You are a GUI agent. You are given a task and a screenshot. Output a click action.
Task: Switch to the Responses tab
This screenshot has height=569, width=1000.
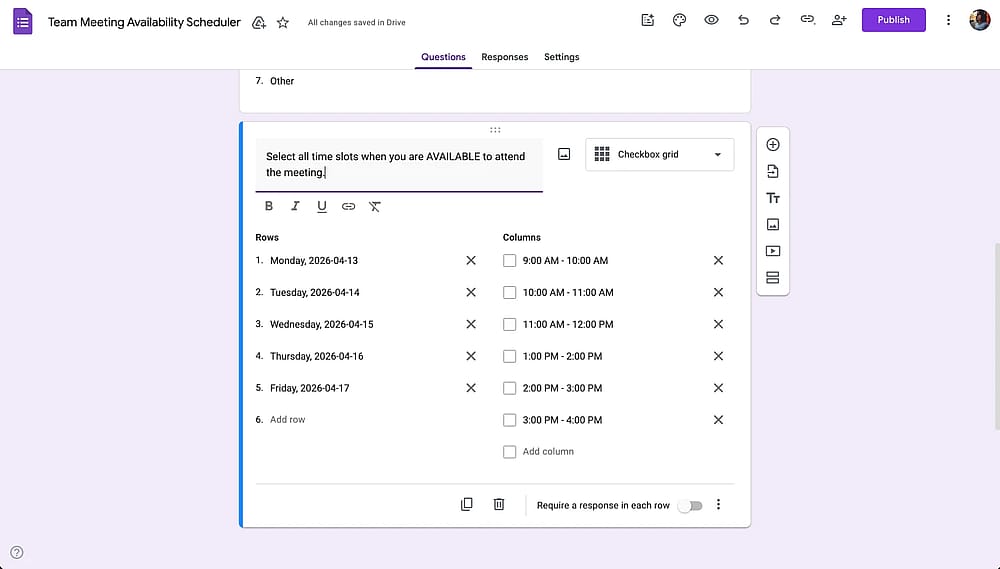click(504, 57)
